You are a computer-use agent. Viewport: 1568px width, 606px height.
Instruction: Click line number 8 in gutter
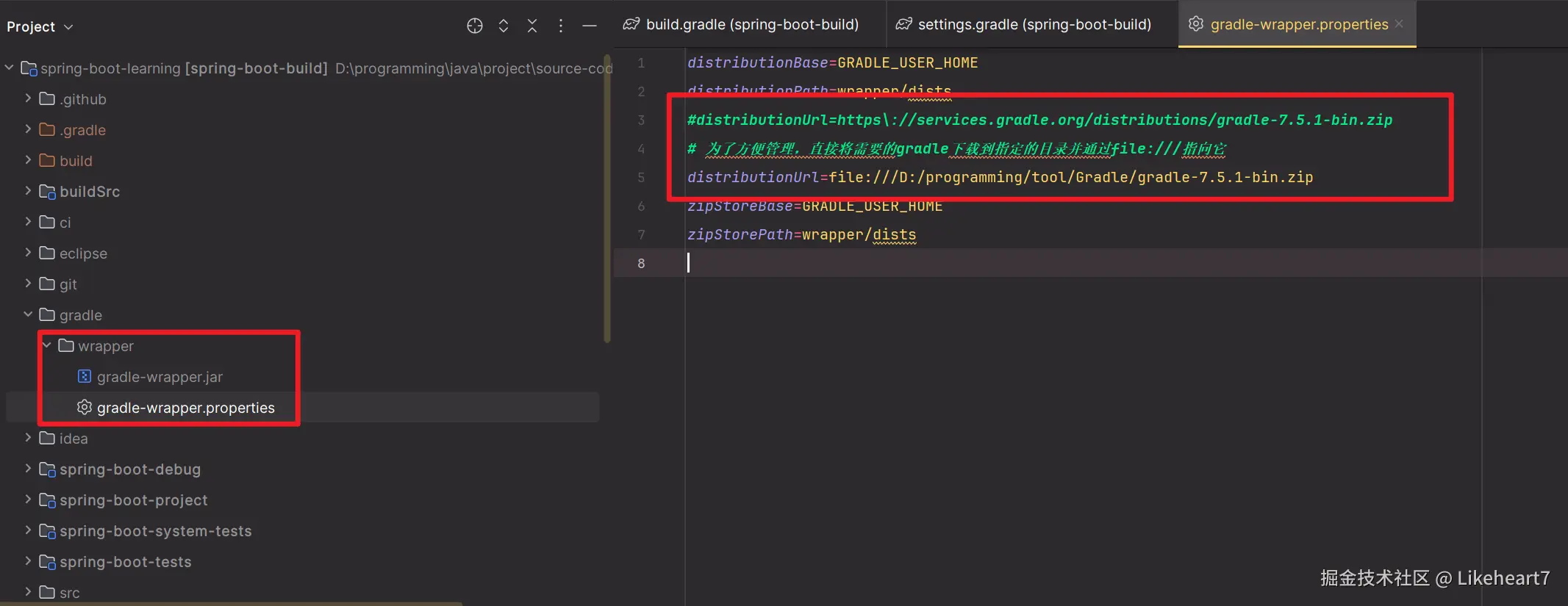point(641,263)
